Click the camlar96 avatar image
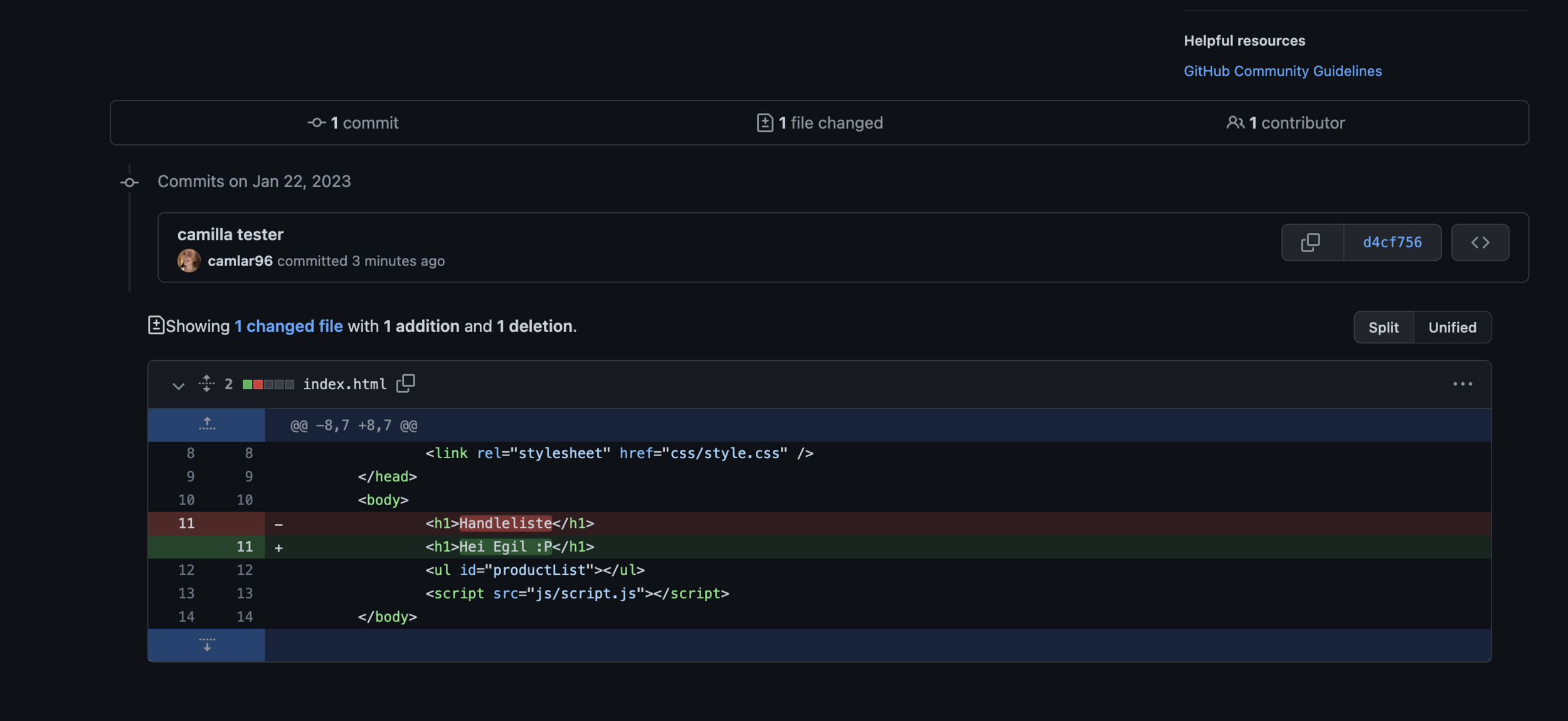 coord(189,260)
